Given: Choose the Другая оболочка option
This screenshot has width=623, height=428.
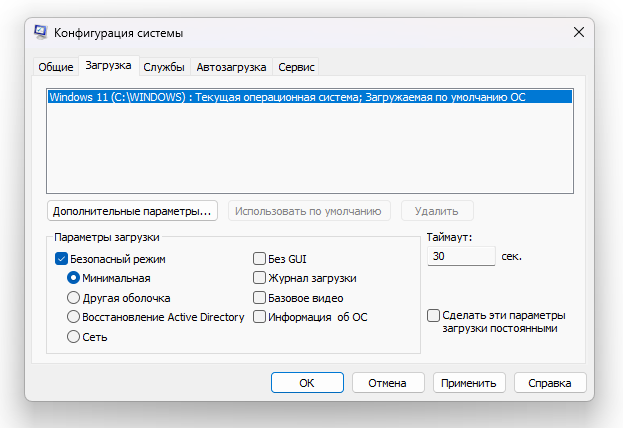Looking at the screenshot, I should tap(73, 298).
